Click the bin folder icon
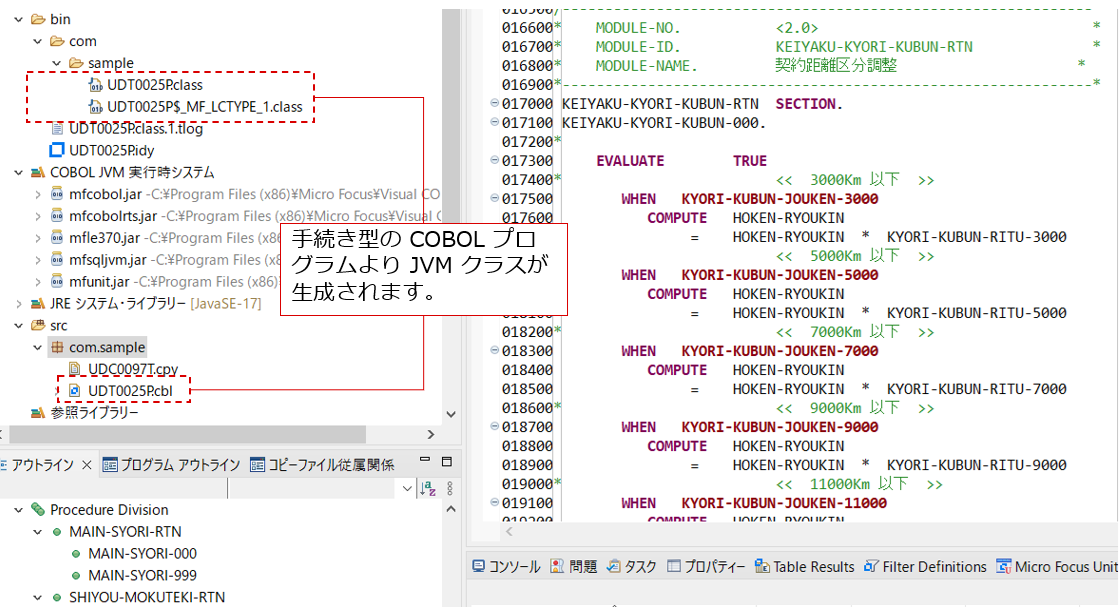Image resolution: width=1120 pixels, height=607 pixels. point(38,19)
